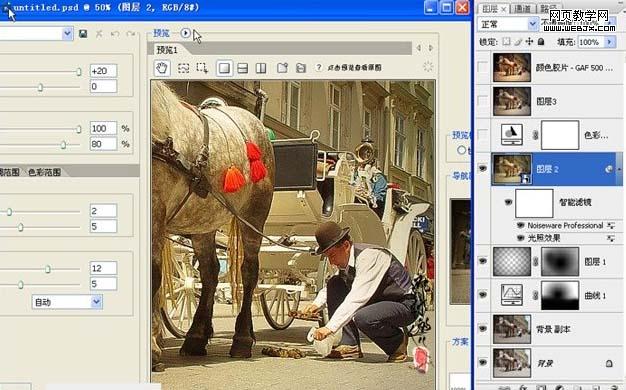Viewport: 626px width, 390px height.
Task: Click the slider handle next to +20
Action: coord(79,71)
